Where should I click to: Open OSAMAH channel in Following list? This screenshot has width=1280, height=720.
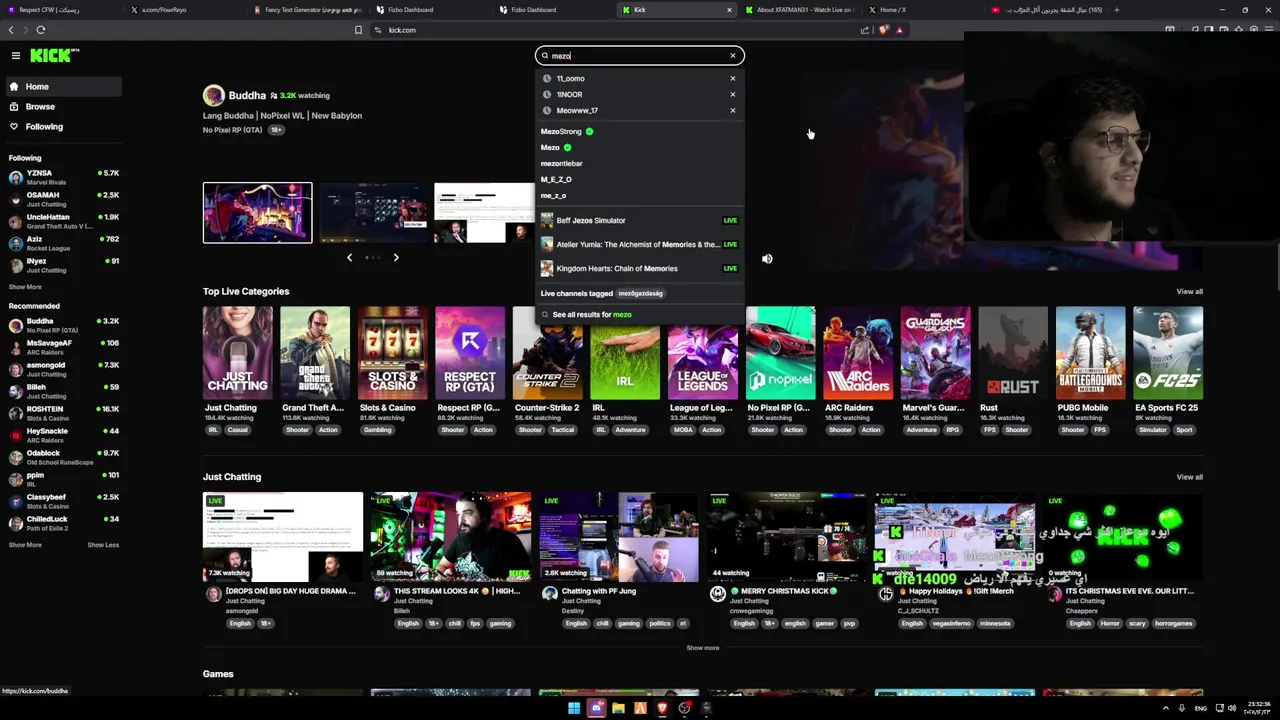[62, 199]
